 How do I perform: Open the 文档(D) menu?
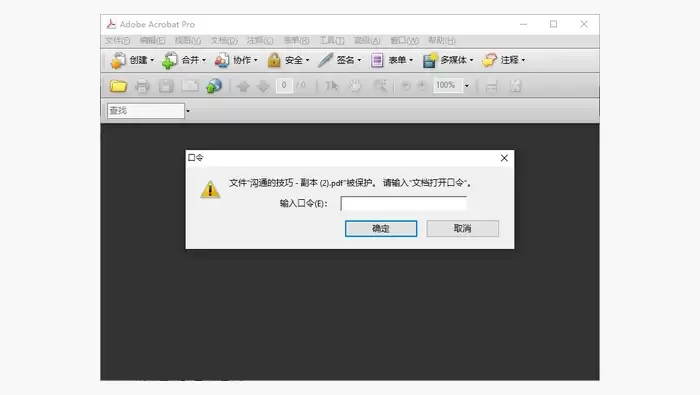224,41
